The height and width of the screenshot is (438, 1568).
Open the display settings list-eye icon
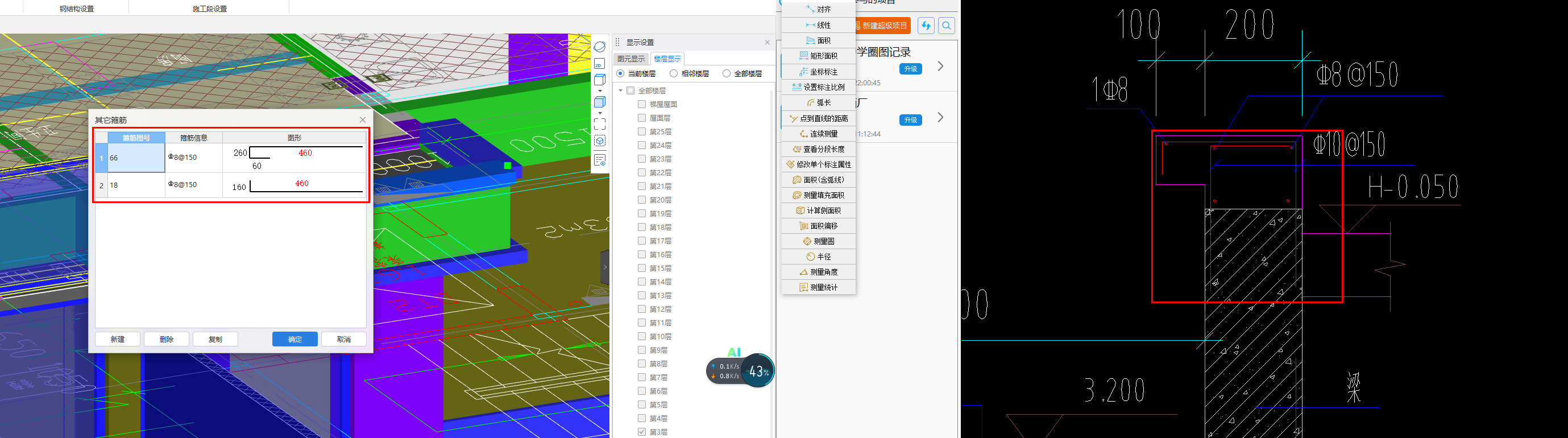(600, 160)
